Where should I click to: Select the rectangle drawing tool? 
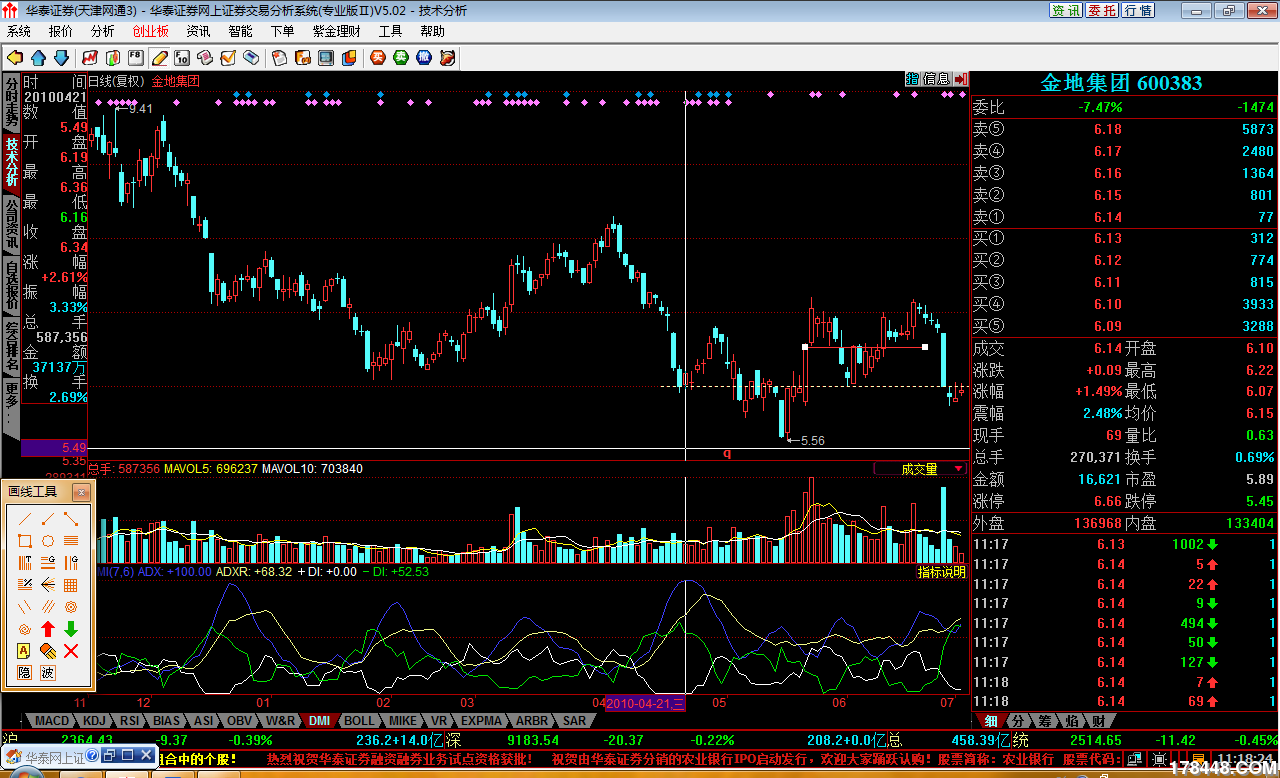point(25,541)
